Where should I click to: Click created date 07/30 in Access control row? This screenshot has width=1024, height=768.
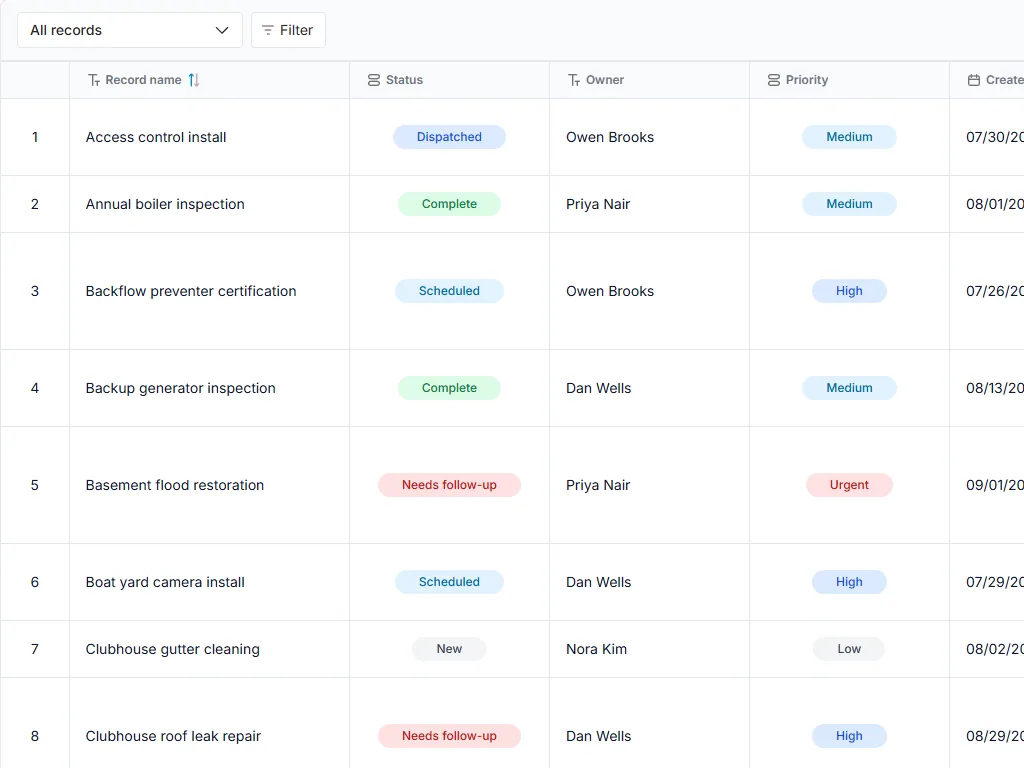tap(995, 137)
